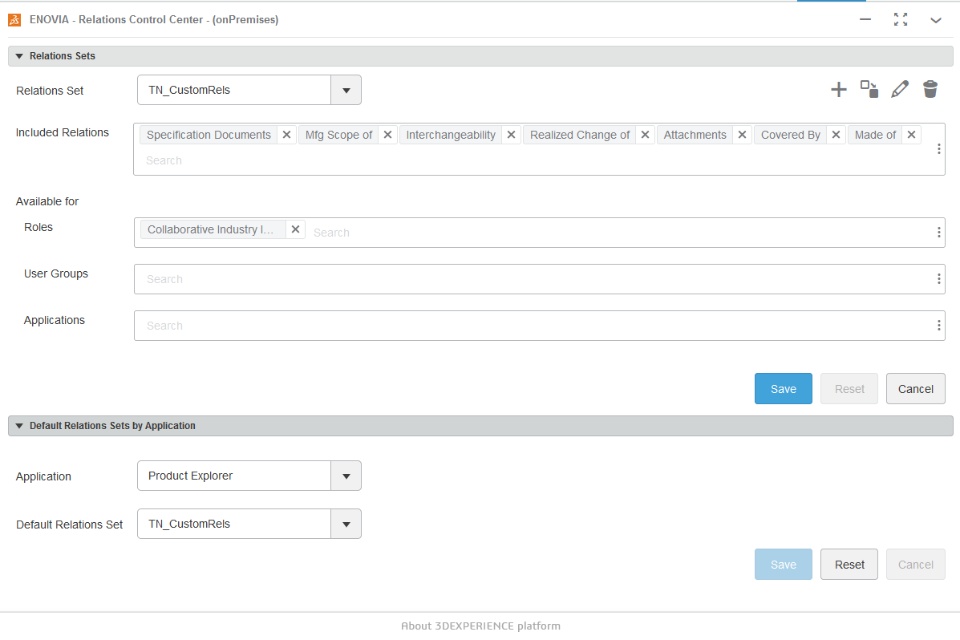This screenshot has height=640, width=960.
Task: Click the trash delete relations set icon
Action: 930,90
